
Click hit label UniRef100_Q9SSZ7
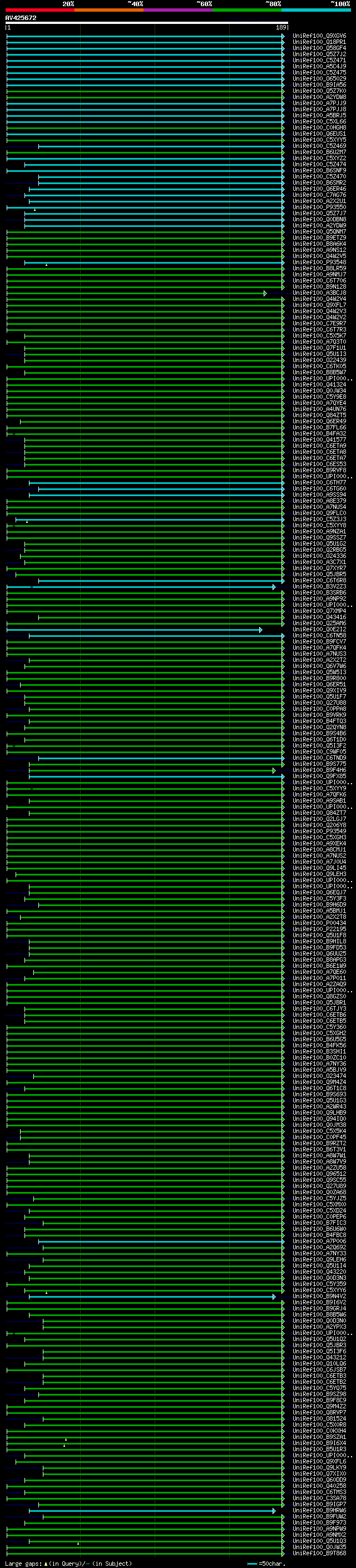(x=319, y=537)
